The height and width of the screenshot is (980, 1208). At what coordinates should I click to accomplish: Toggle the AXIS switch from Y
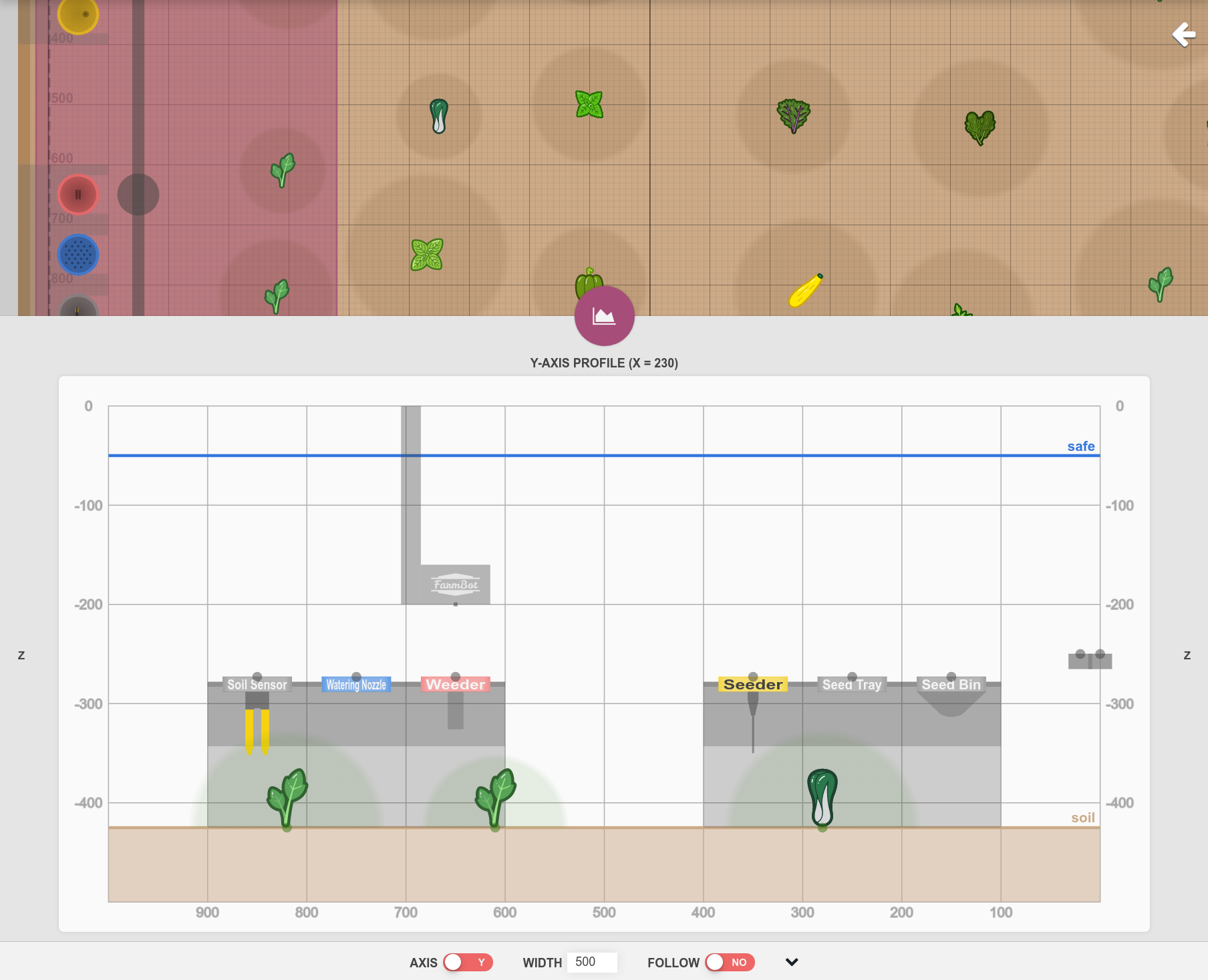coord(468,962)
